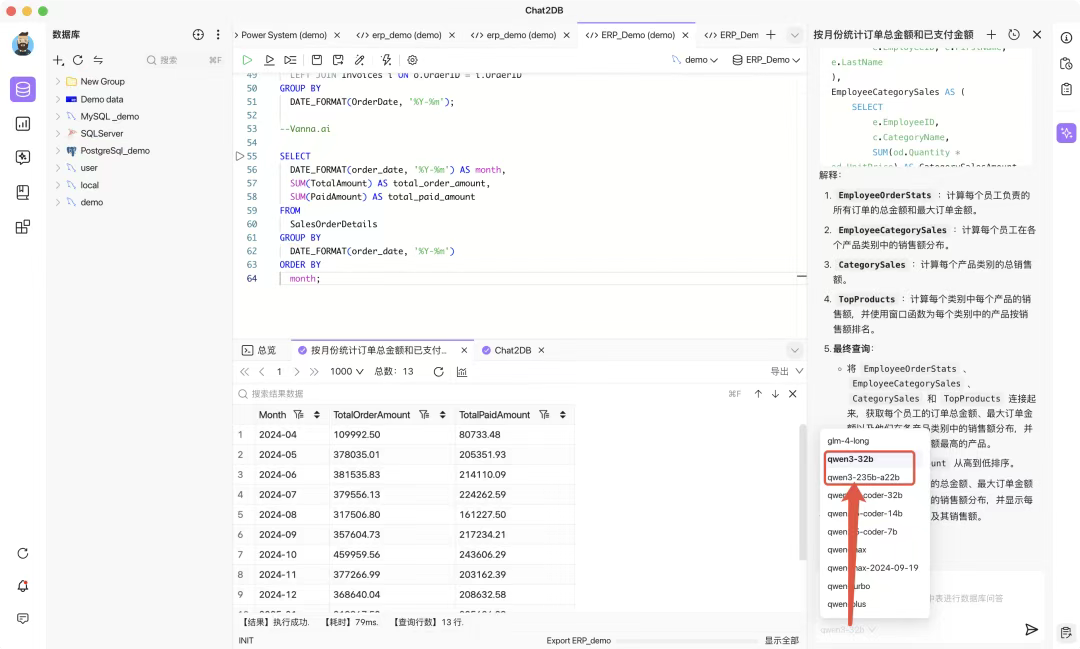Open the chart view icon in result toolbar
1080x649 pixels.
pos(461,372)
